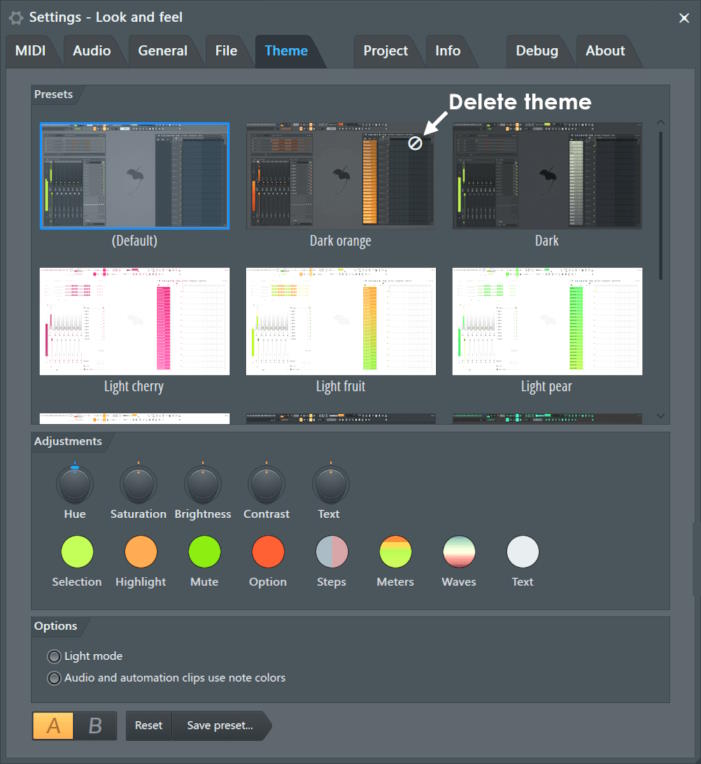Pick the Highlight color swatch
Viewport: 701px width, 764px height.
(x=141, y=552)
